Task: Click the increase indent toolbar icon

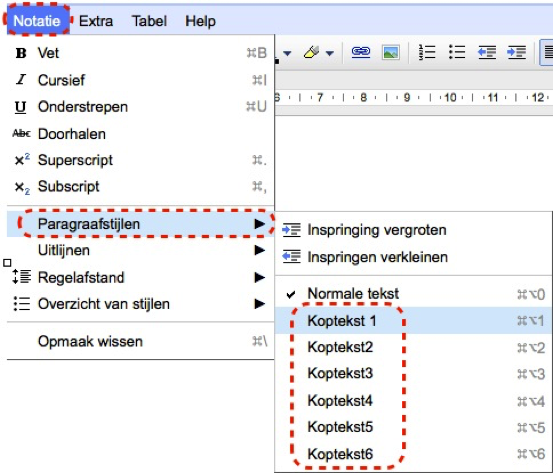Action: [516, 53]
